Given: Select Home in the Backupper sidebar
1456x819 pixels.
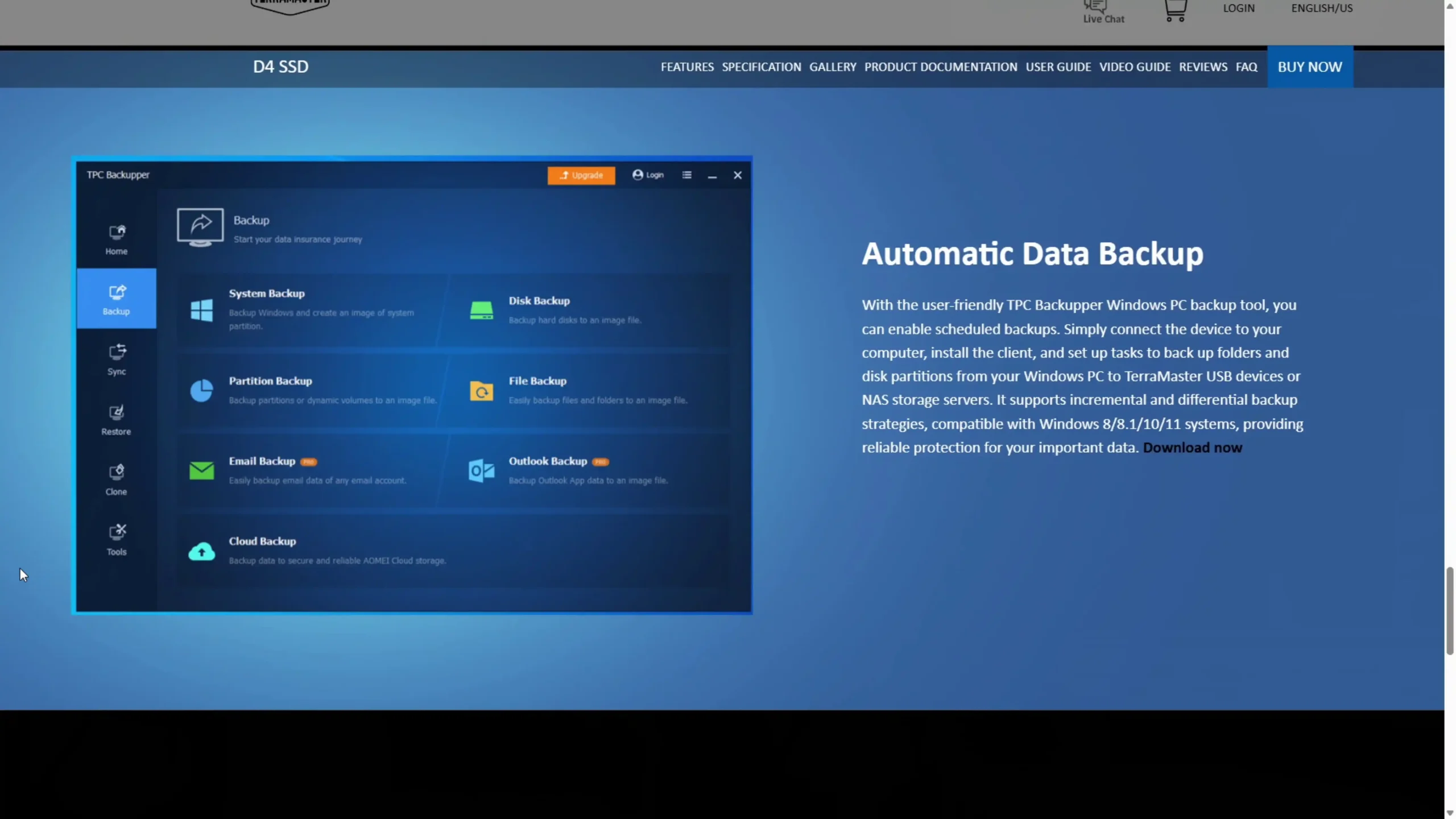Looking at the screenshot, I should coord(117,239).
